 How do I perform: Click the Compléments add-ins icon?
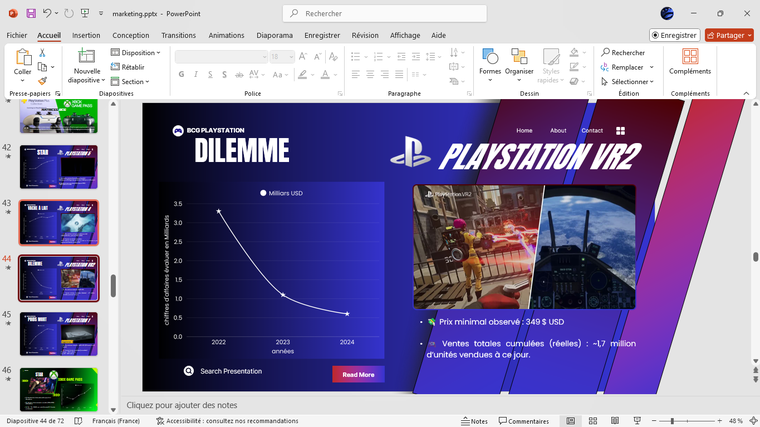690,57
